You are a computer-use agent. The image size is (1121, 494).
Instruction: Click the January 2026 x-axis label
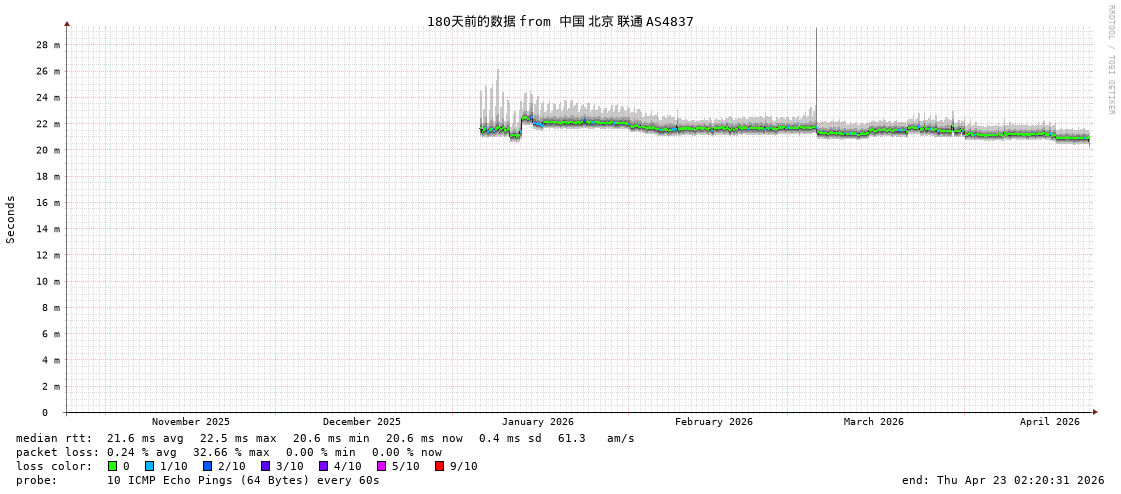click(x=537, y=422)
